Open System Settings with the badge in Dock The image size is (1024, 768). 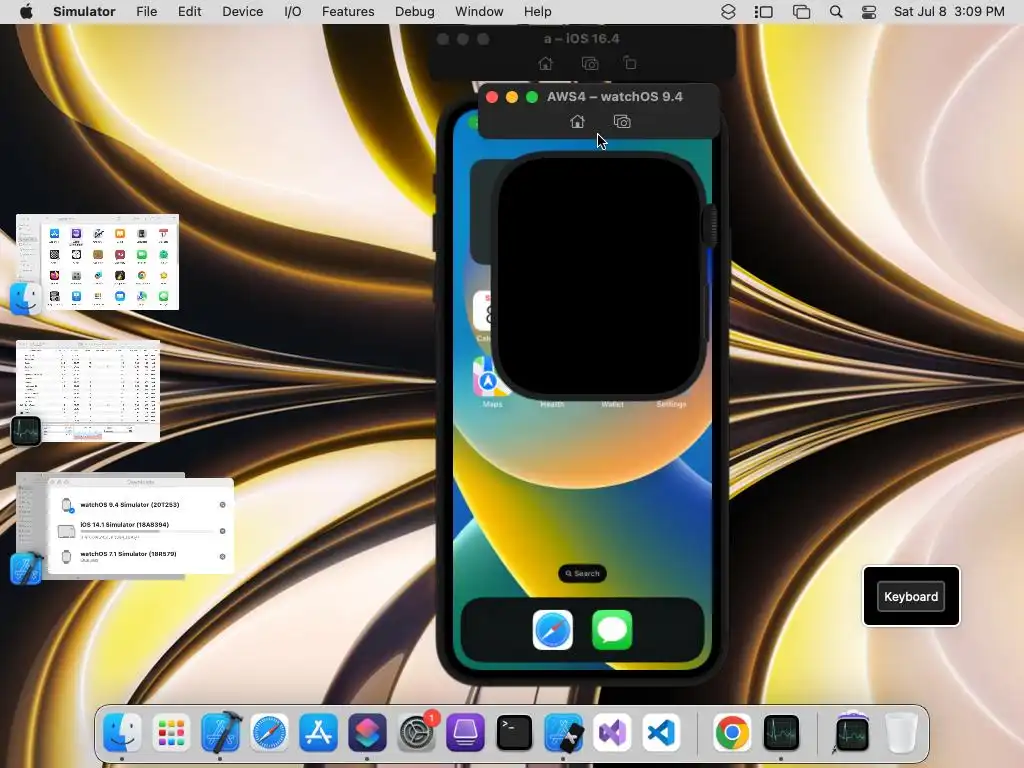click(x=417, y=732)
